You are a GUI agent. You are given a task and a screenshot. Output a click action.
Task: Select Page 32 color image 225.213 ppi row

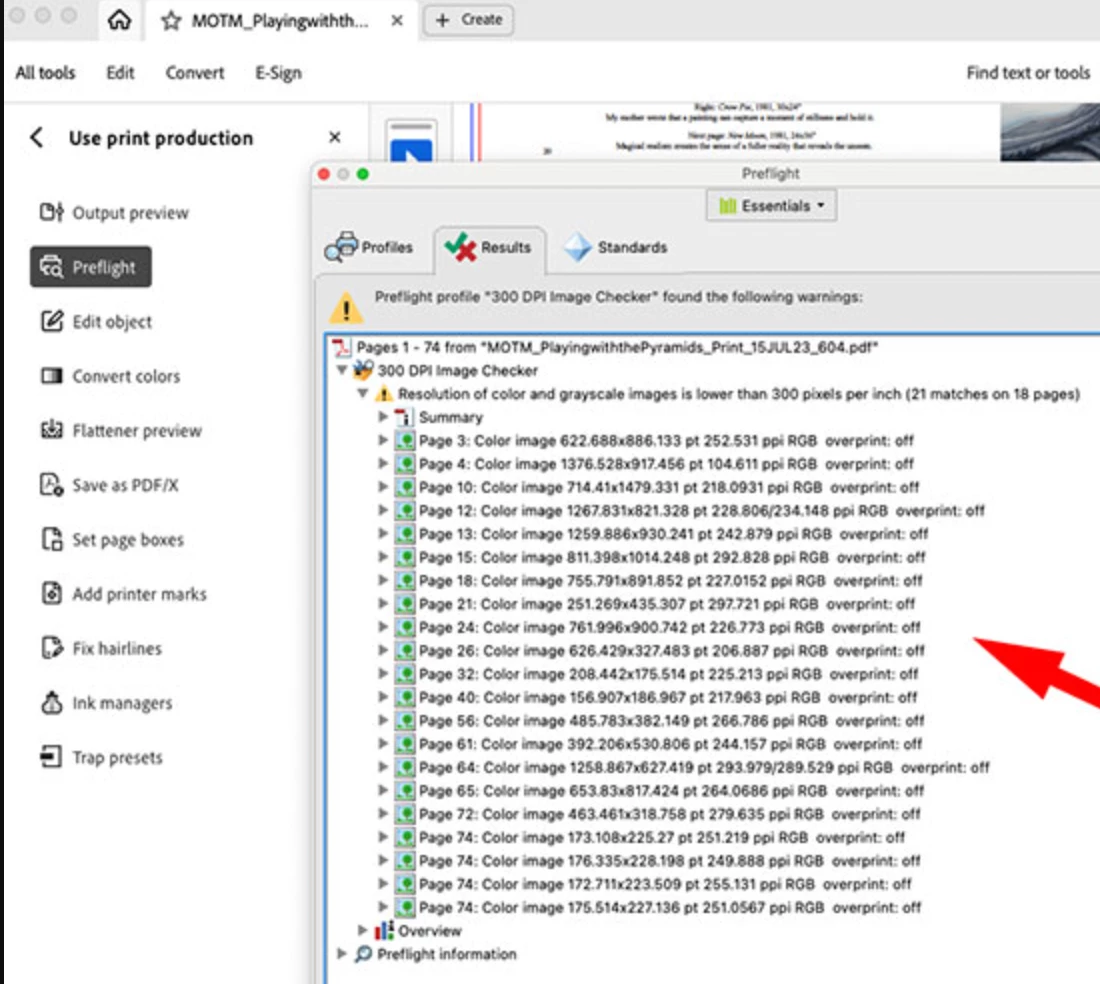[669, 674]
